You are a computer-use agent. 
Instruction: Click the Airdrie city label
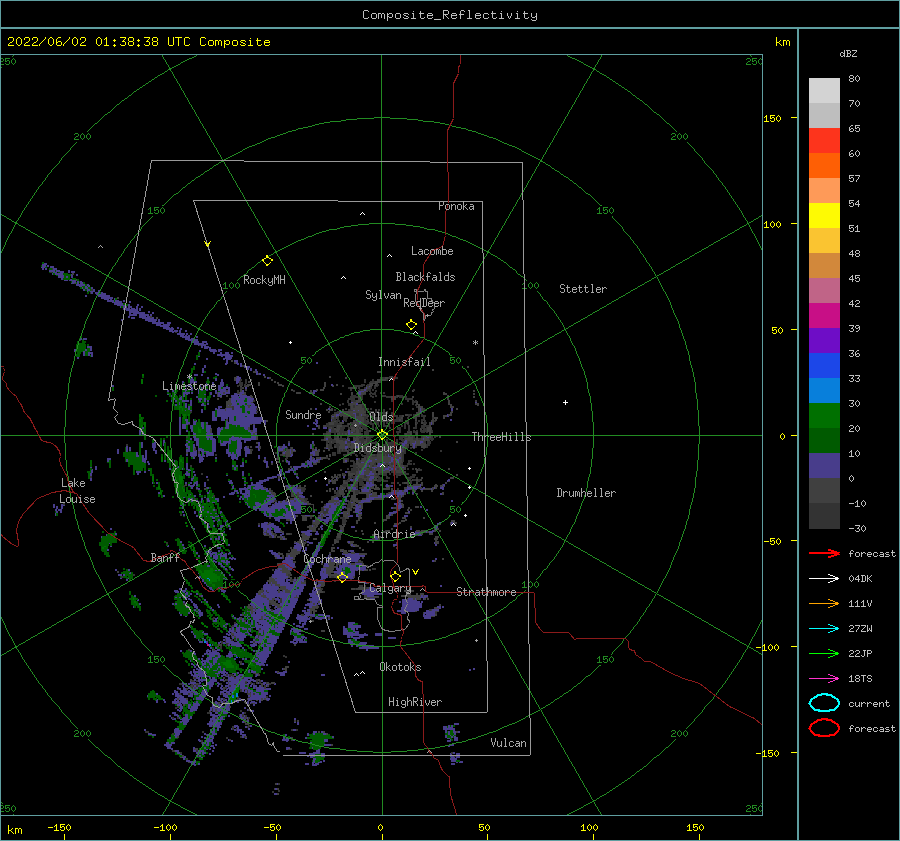coord(394,534)
